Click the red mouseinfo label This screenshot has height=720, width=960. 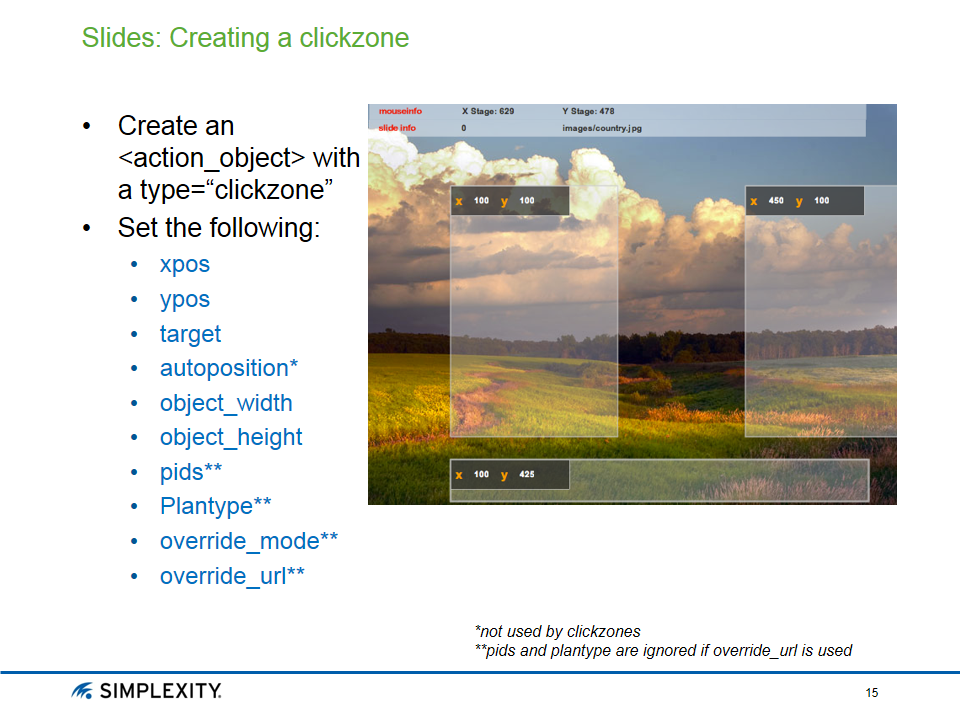[400, 112]
